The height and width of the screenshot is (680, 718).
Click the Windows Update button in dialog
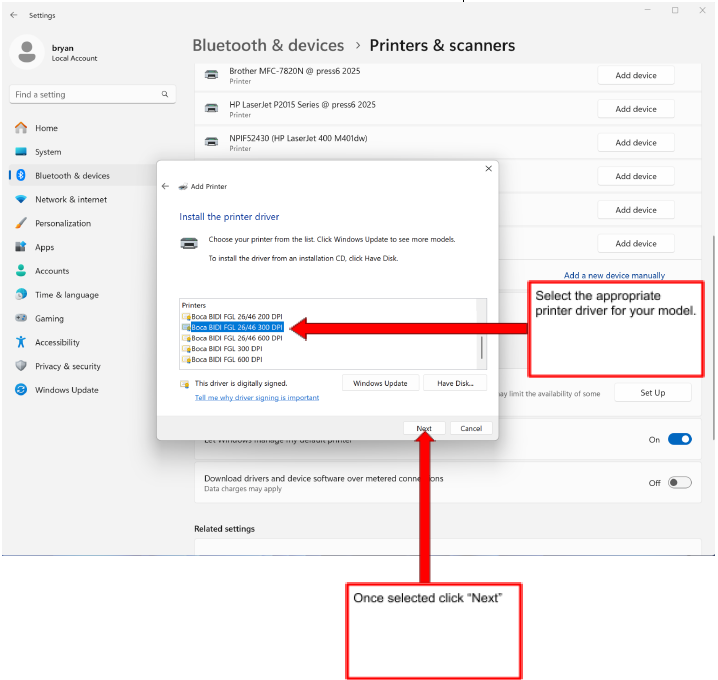380,383
